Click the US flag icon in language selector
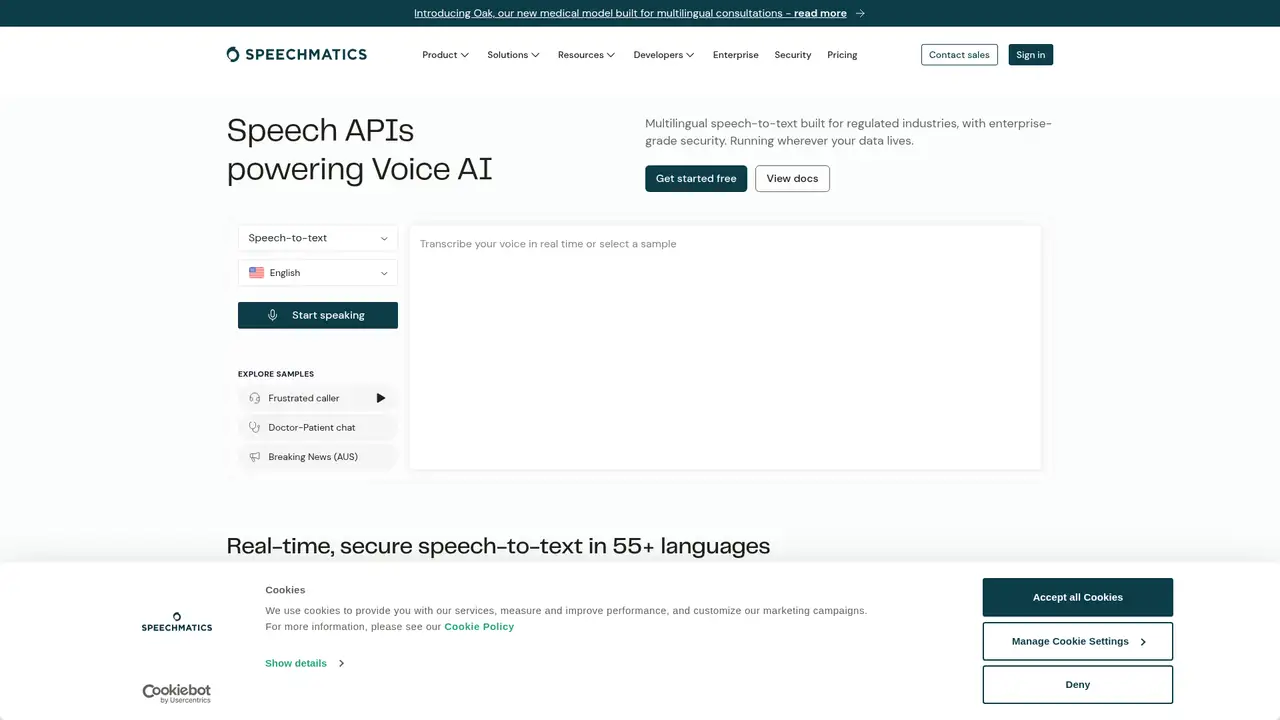The width and height of the screenshot is (1280, 720). [256, 272]
